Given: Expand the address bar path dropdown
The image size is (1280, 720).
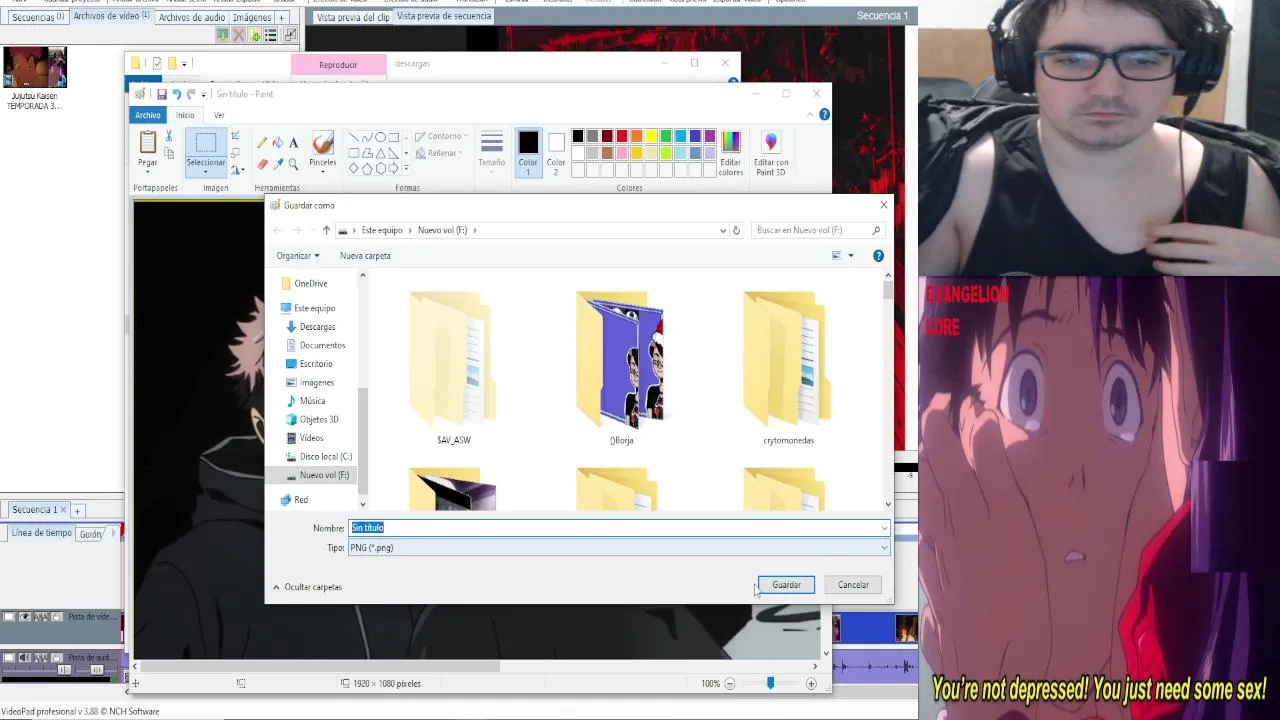Looking at the screenshot, I should pyautogui.click(x=723, y=230).
